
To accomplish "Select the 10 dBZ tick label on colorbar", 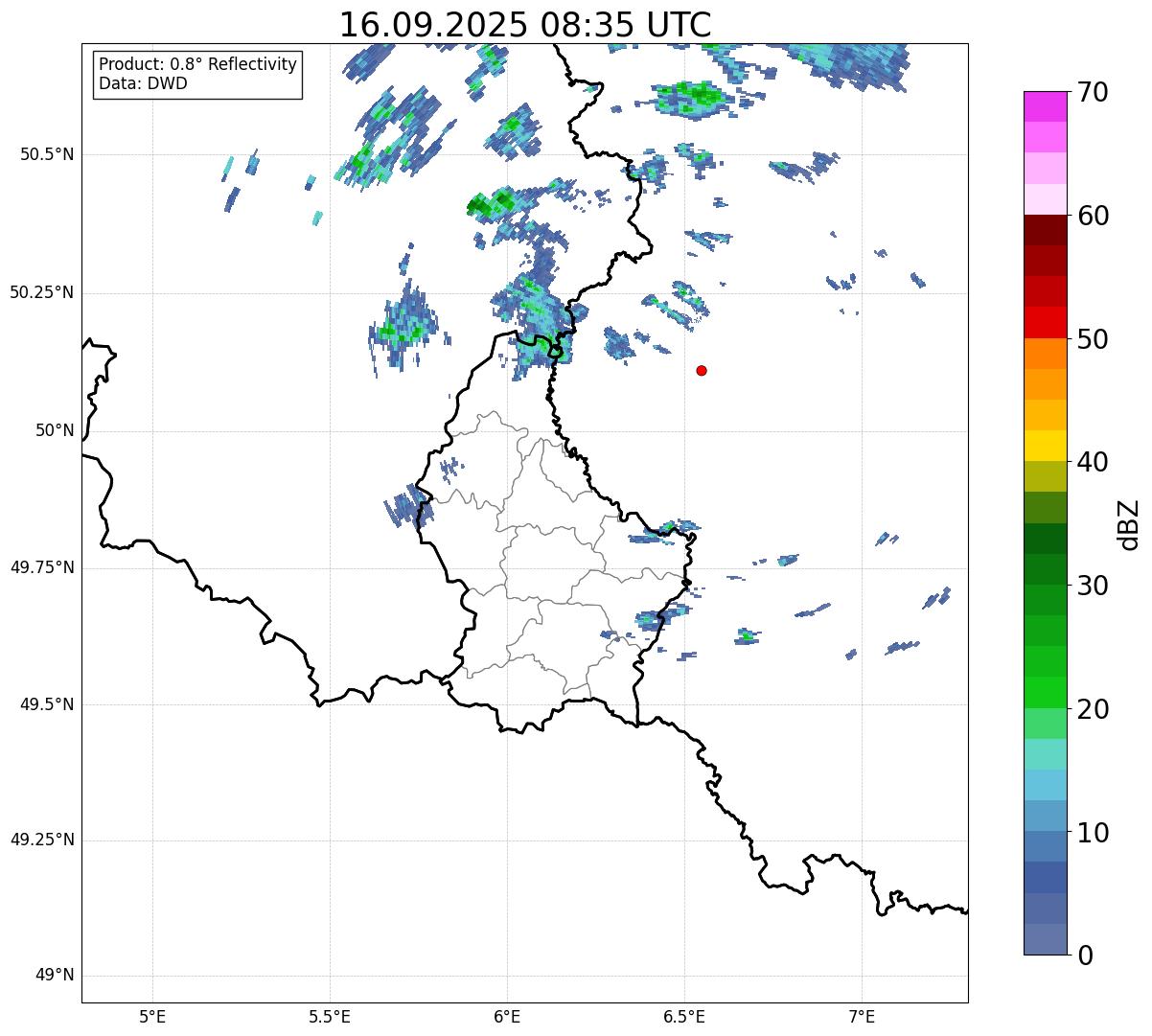I will tap(1093, 832).
